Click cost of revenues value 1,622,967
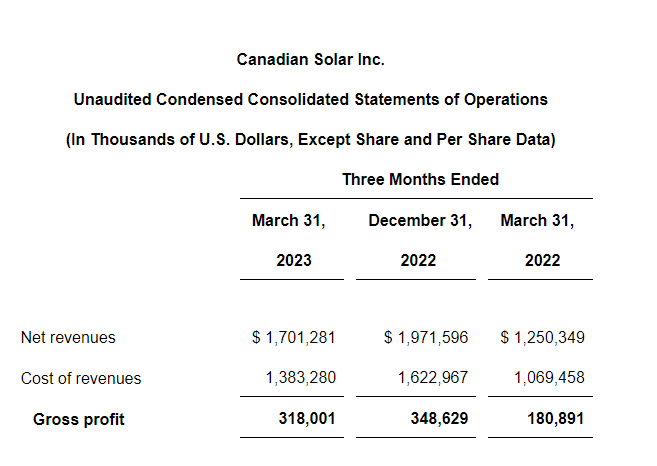 pos(433,378)
